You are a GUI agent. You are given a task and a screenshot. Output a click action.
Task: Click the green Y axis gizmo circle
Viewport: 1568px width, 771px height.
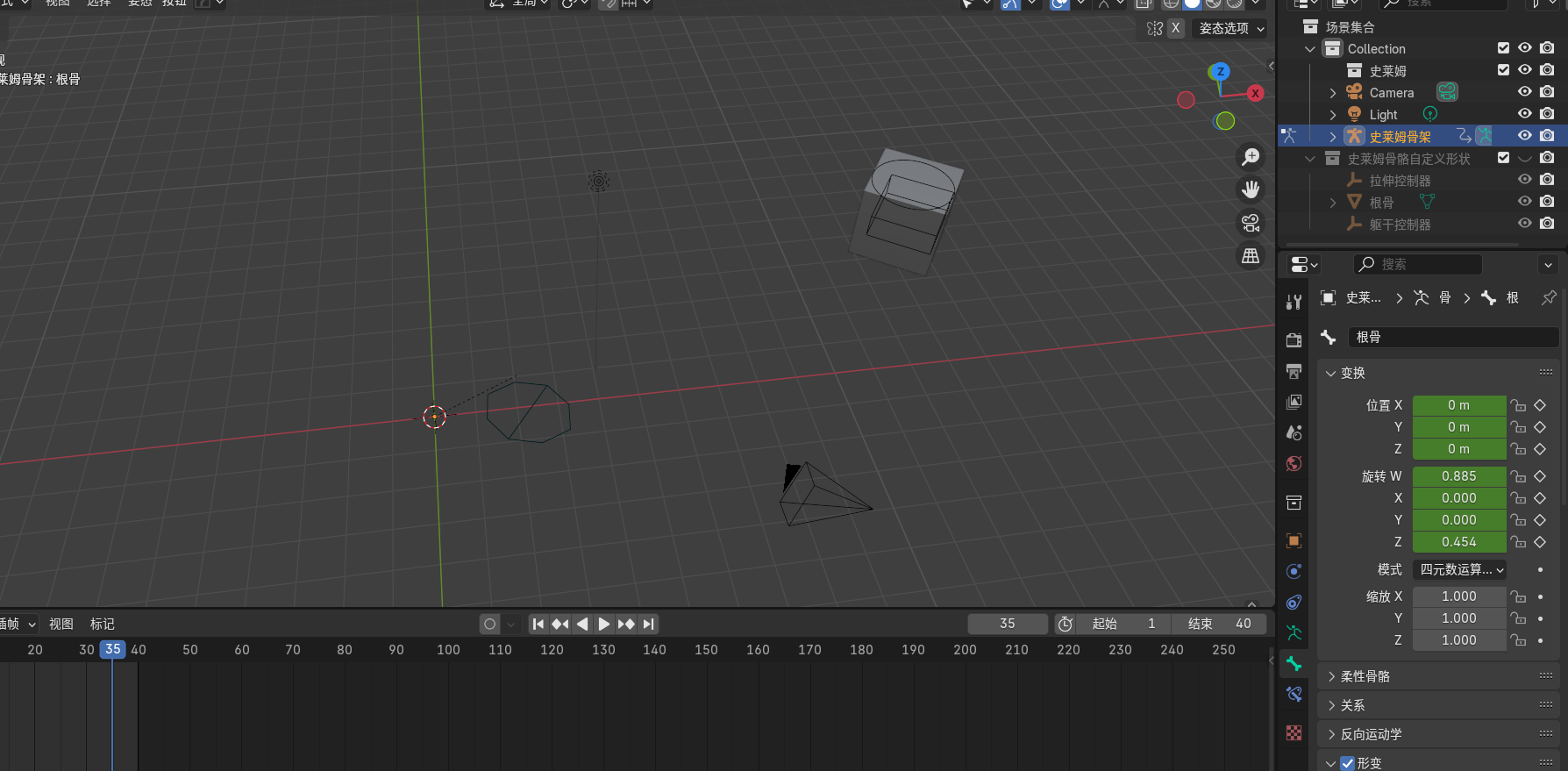[1225, 121]
